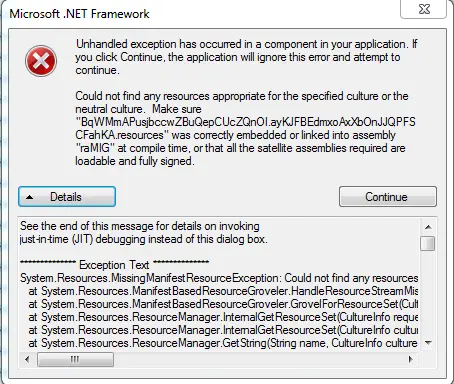Click the 'Exception Text' heading line
Image resolution: width=454 pixels, height=384 pixels.
coord(114,265)
